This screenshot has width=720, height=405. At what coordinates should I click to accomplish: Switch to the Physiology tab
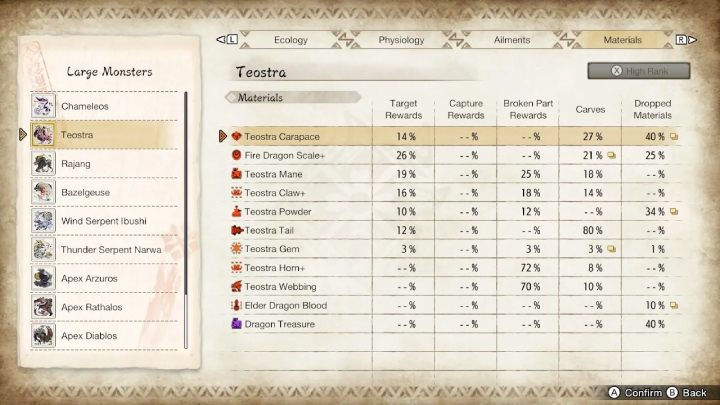click(401, 40)
